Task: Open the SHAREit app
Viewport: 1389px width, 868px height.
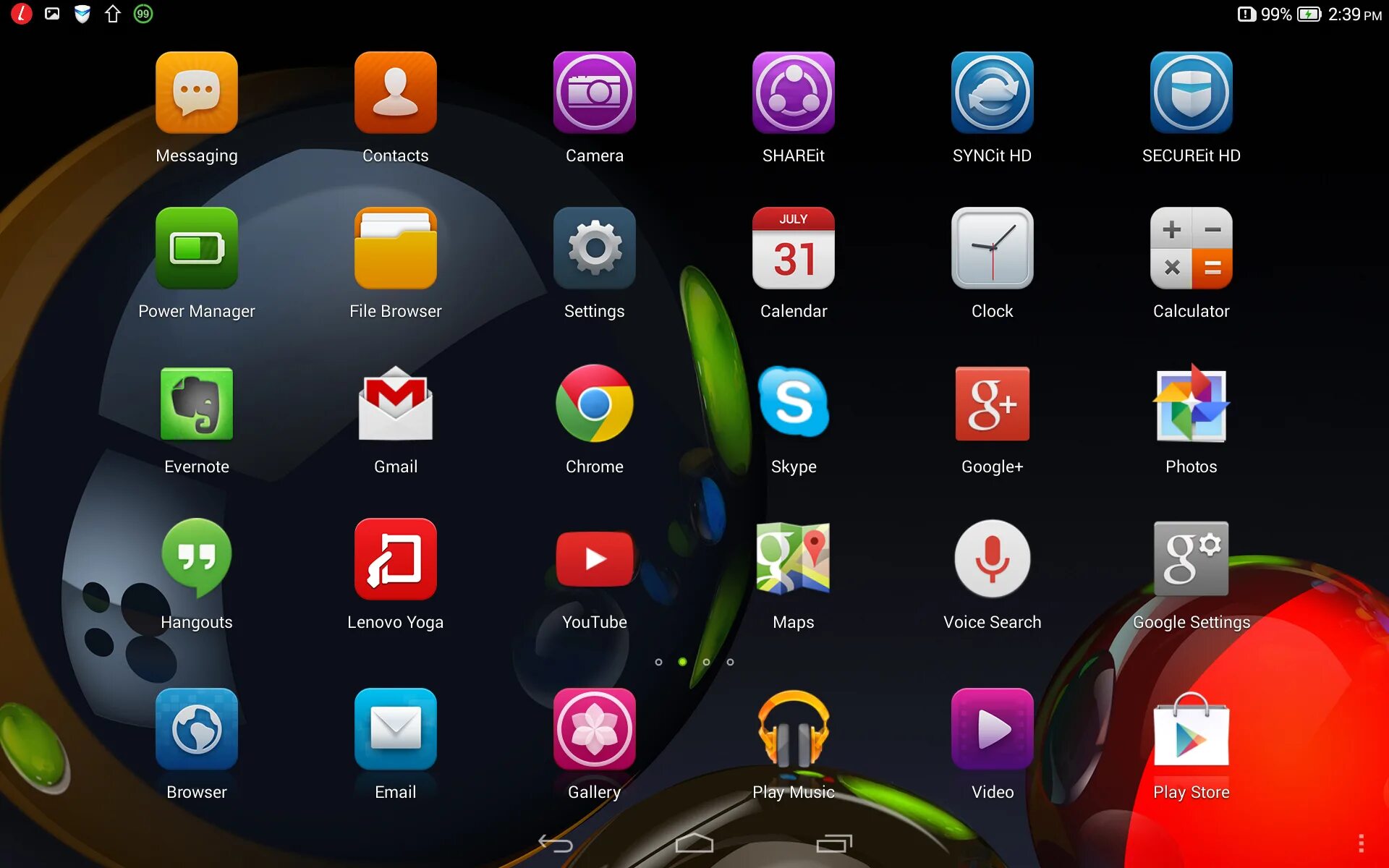Action: pyautogui.click(x=793, y=93)
